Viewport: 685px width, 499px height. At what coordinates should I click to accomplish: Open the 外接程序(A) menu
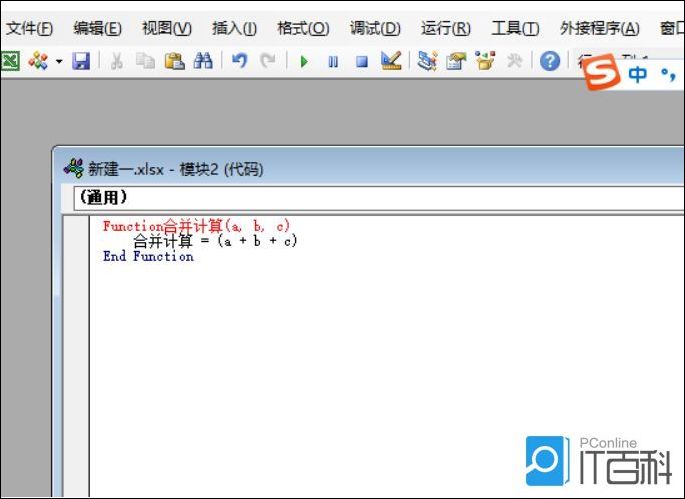coord(600,28)
